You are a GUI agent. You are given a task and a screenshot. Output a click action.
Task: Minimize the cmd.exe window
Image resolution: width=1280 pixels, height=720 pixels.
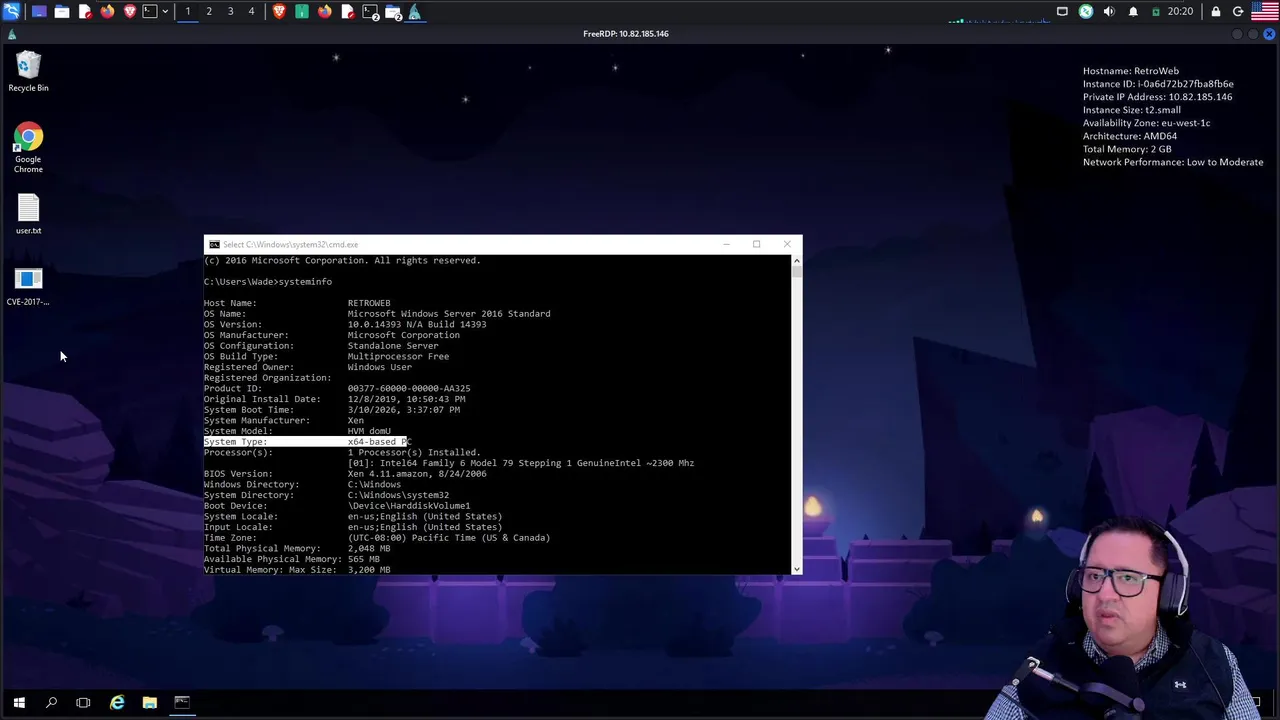727,244
